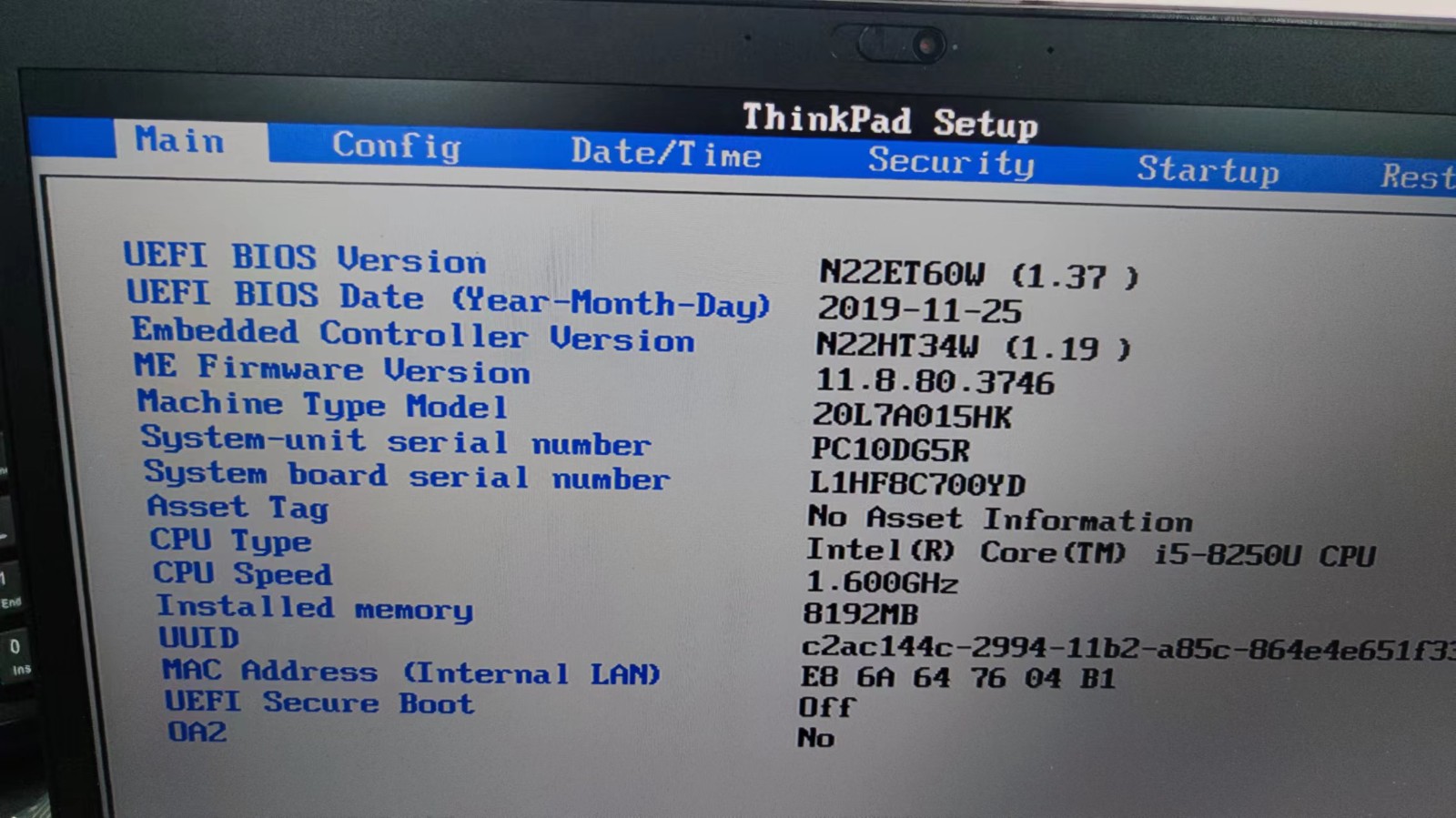Select the Asset Tag label
Screen dimensions: 1456x818
238,507
